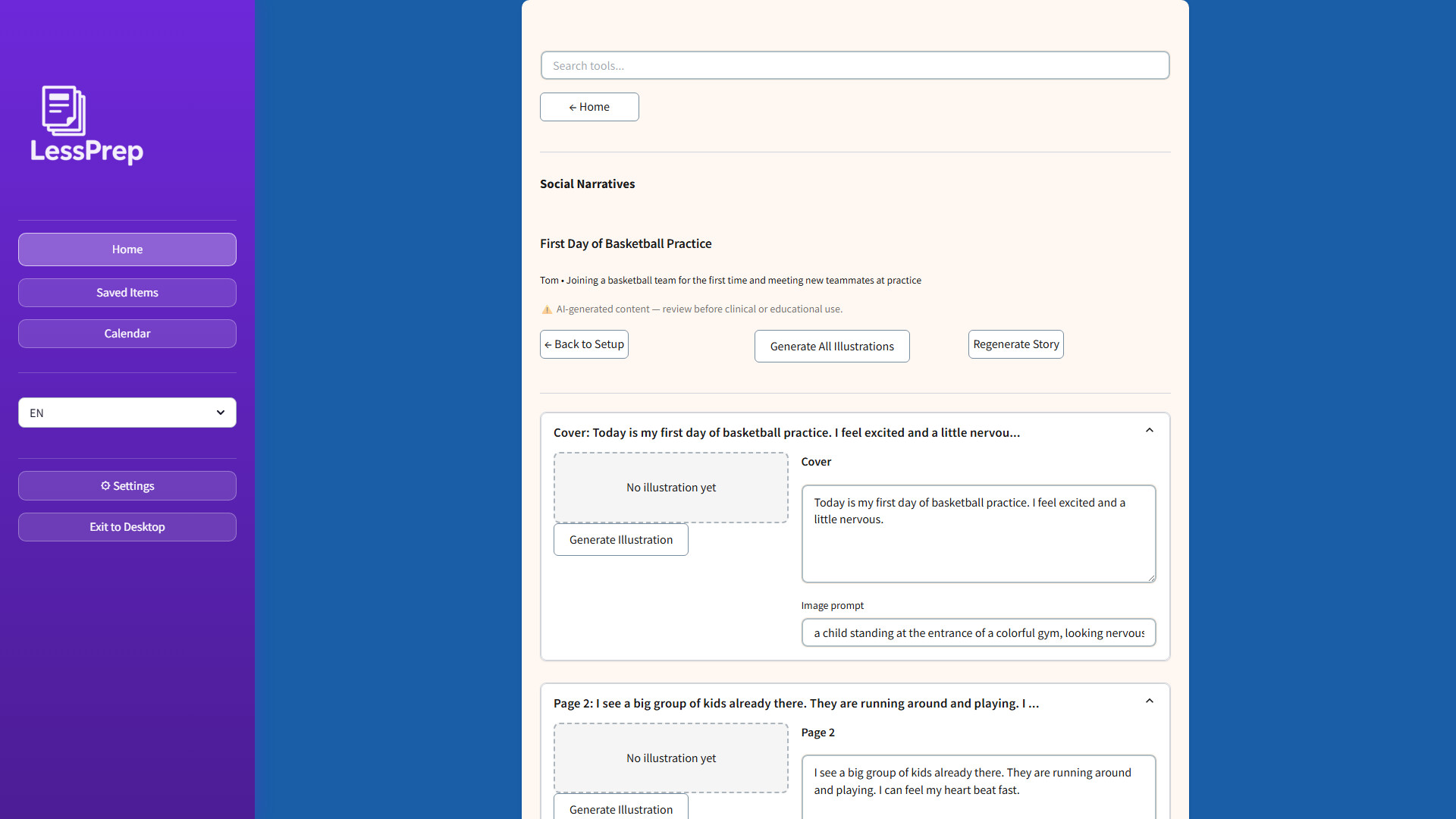Open the EN language dropdown
The image size is (1456, 819).
(127, 413)
